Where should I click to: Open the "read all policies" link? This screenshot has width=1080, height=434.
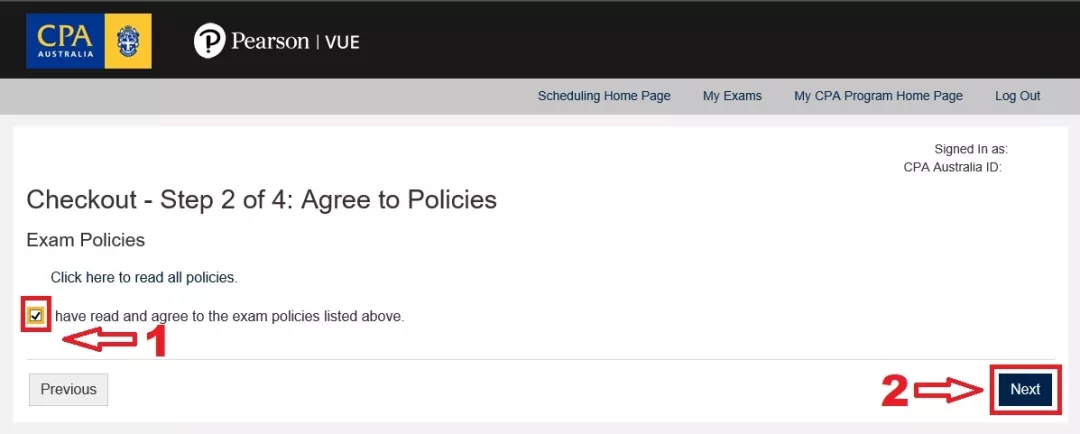[144, 277]
